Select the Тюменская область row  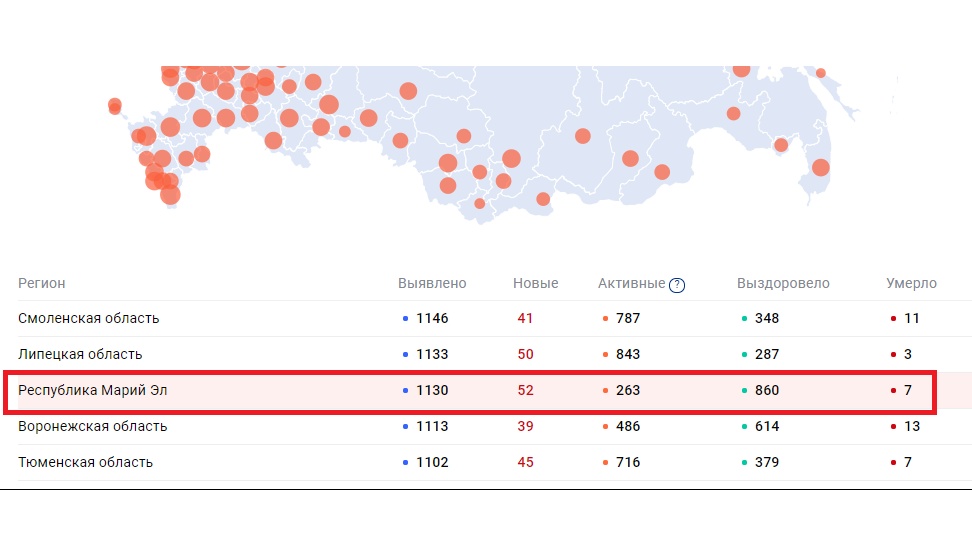86,462
